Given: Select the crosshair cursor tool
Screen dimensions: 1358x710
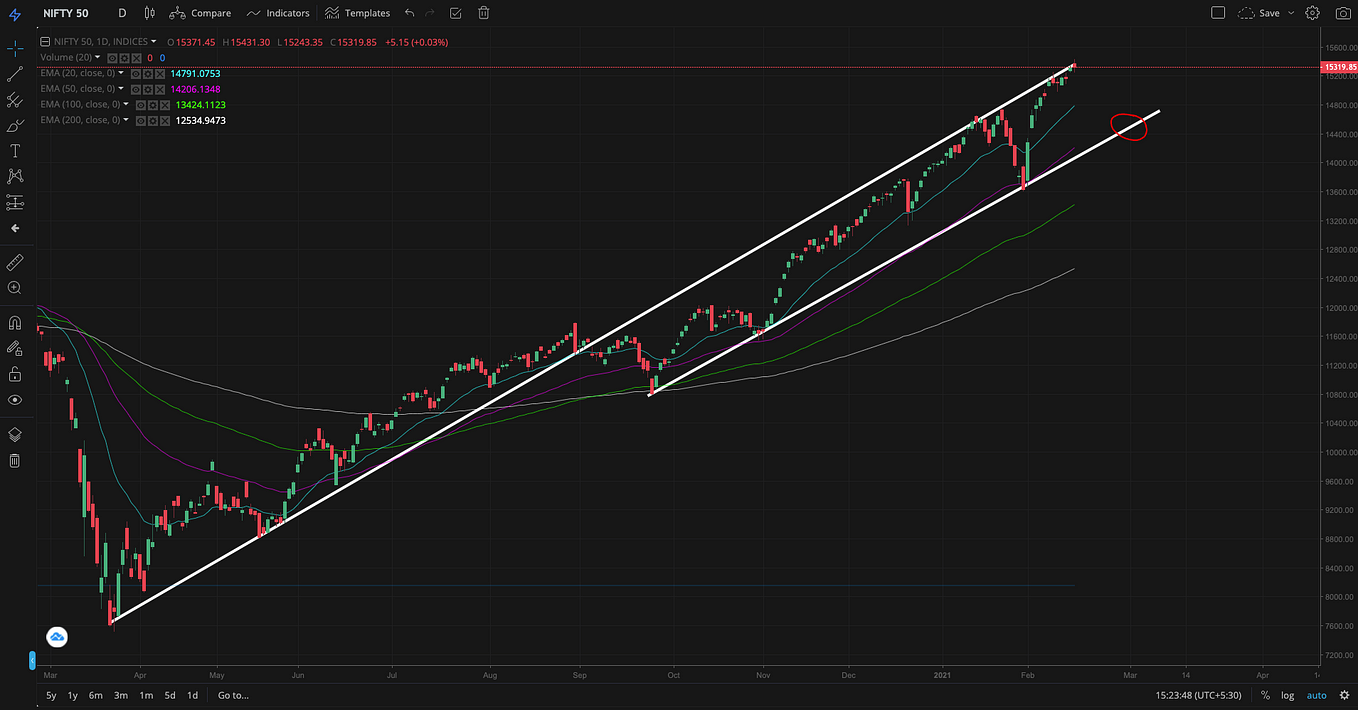Looking at the screenshot, I should (x=15, y=48).
